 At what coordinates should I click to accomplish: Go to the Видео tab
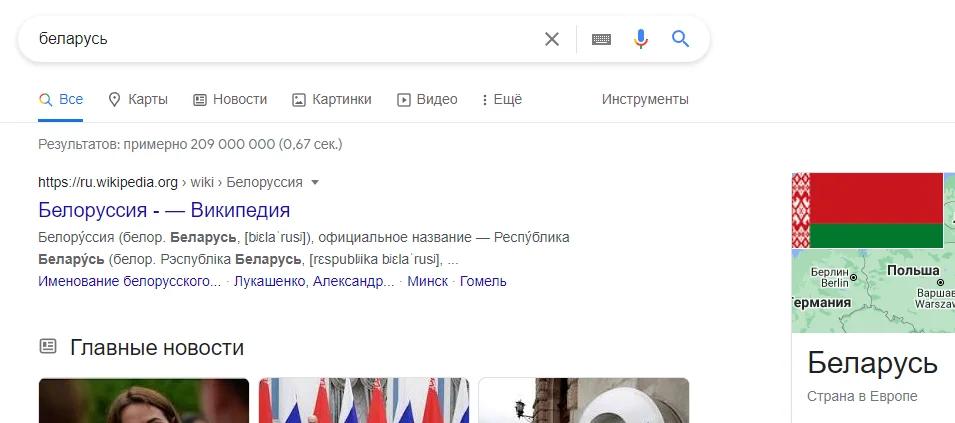427,99
